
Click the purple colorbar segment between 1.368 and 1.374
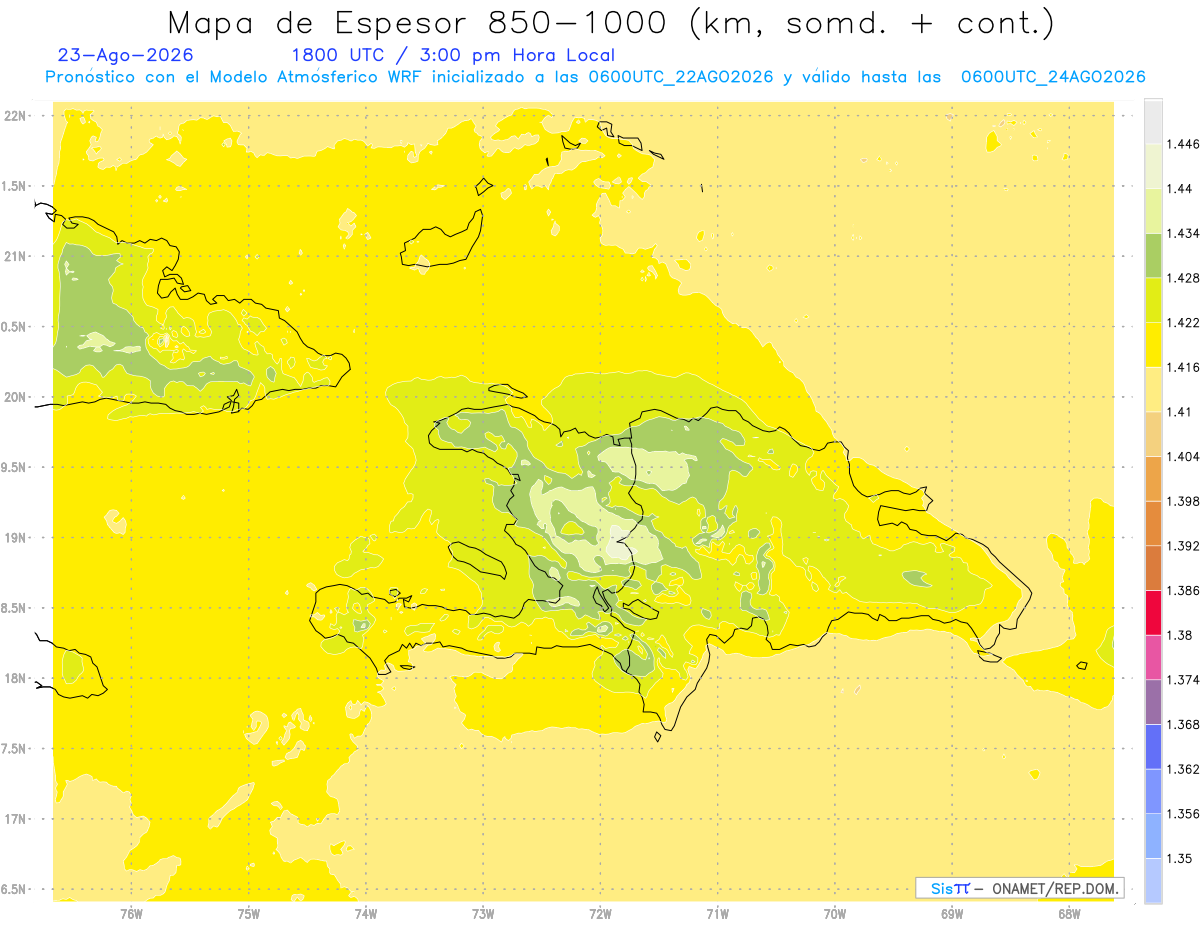[1153, 702]
